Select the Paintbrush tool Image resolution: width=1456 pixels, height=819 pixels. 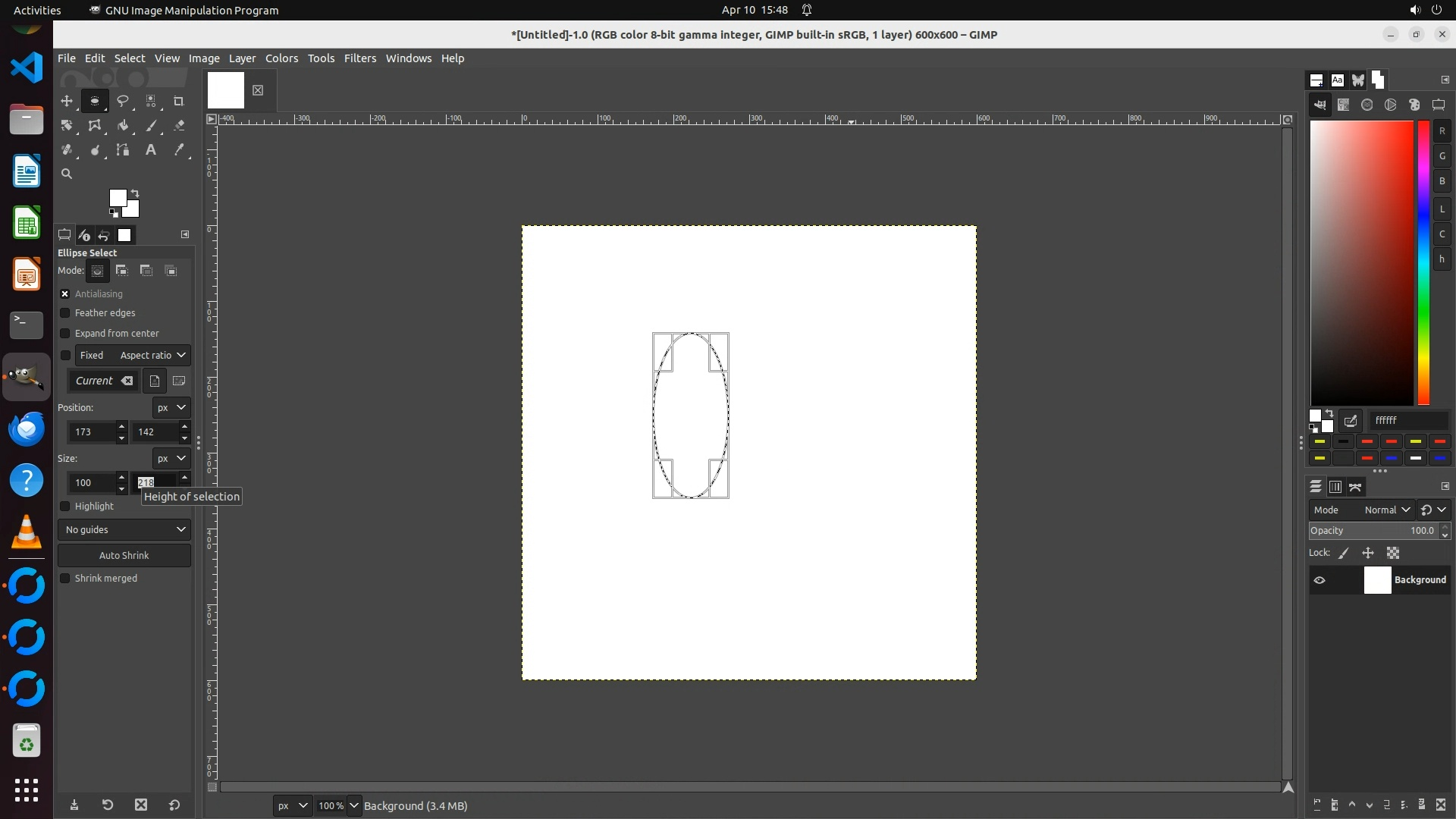point(151,126)
